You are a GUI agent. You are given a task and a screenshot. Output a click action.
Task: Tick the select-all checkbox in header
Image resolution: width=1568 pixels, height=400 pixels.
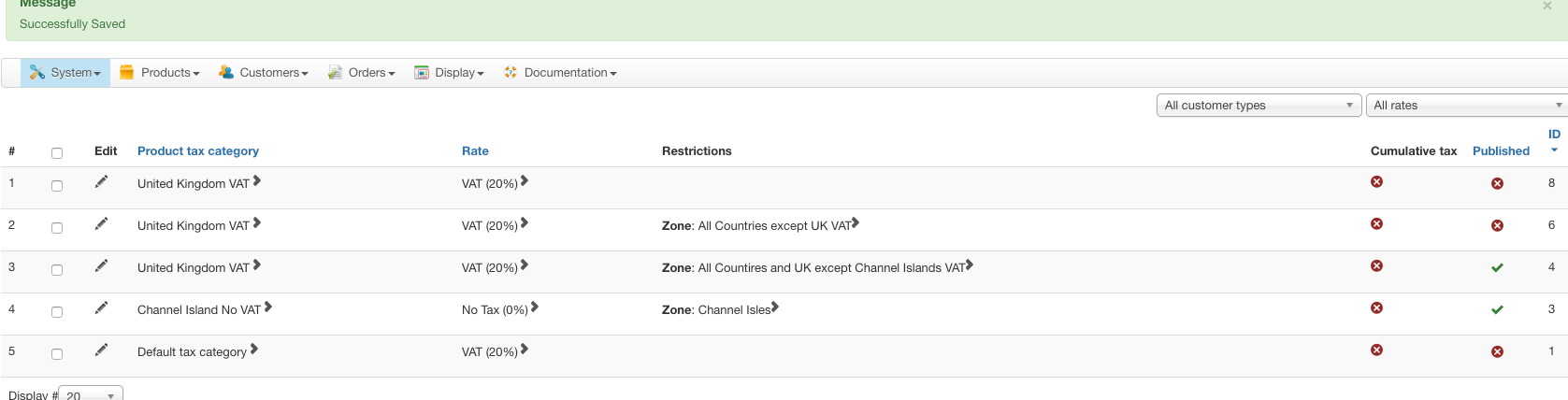(57, 153)
